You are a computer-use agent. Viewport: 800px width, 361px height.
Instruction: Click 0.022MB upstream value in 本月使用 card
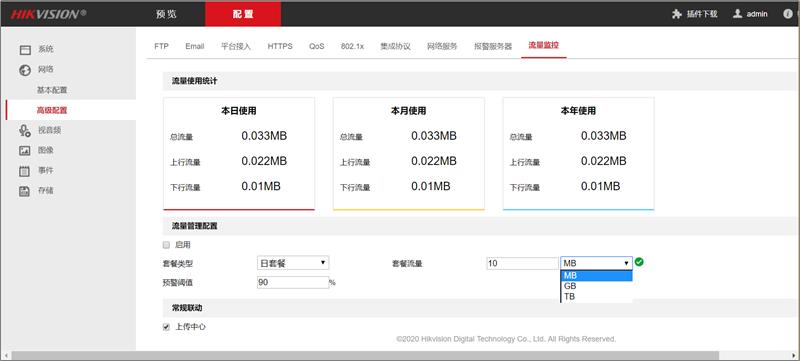point(434,161)
